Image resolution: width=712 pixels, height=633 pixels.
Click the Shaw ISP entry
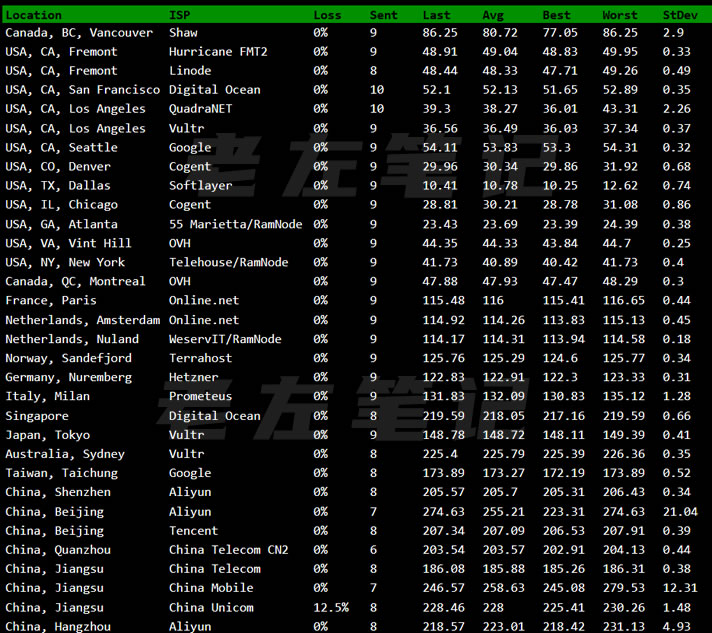[183, 33]
